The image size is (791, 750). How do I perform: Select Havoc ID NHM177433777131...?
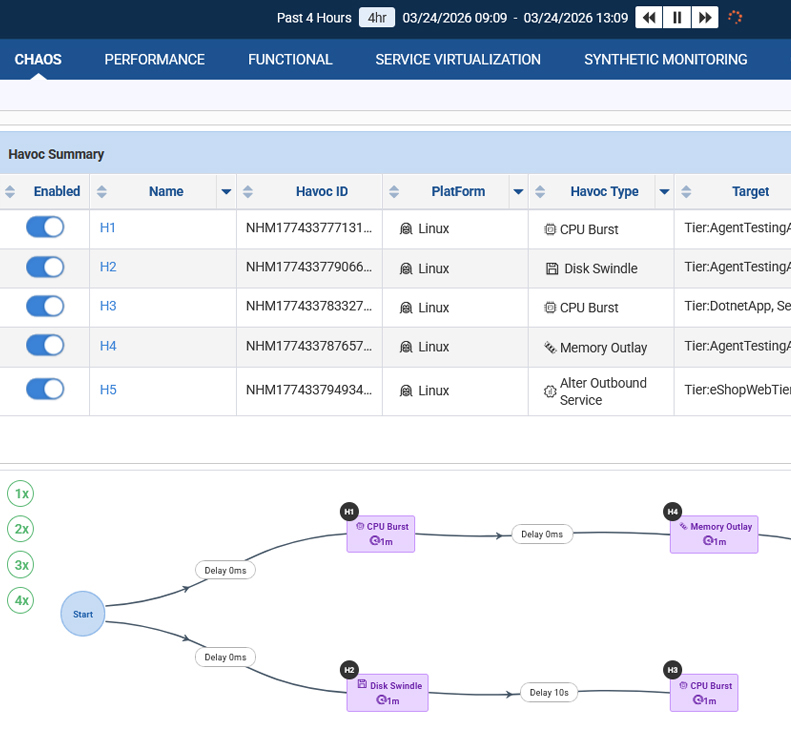coord(309,228)
